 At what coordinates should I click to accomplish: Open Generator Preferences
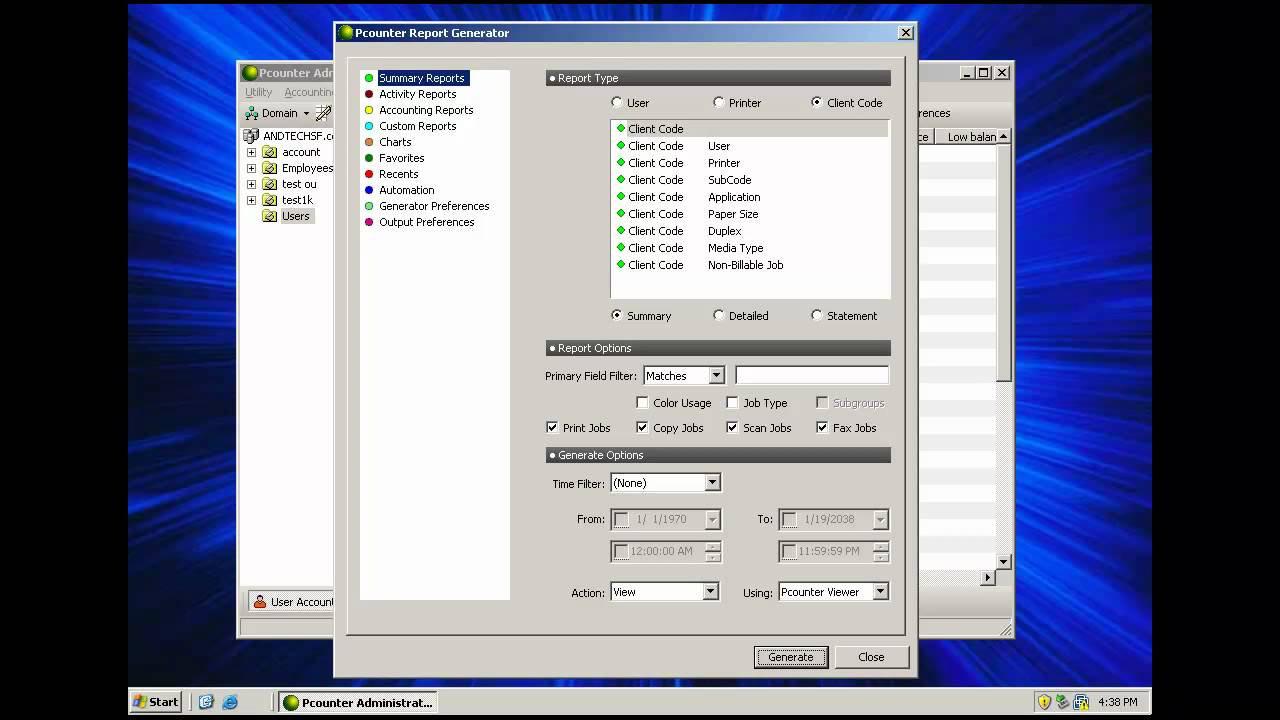[x=434, y=206]
